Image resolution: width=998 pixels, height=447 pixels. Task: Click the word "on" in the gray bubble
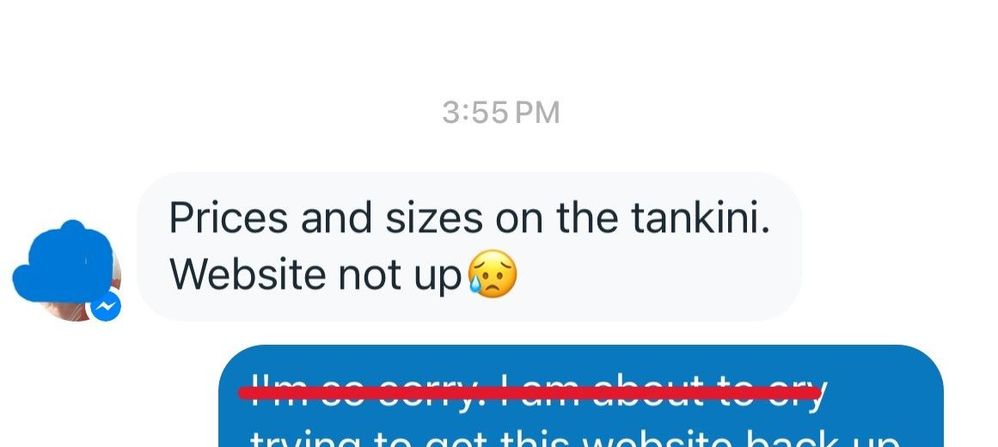[x=519, y=218]
